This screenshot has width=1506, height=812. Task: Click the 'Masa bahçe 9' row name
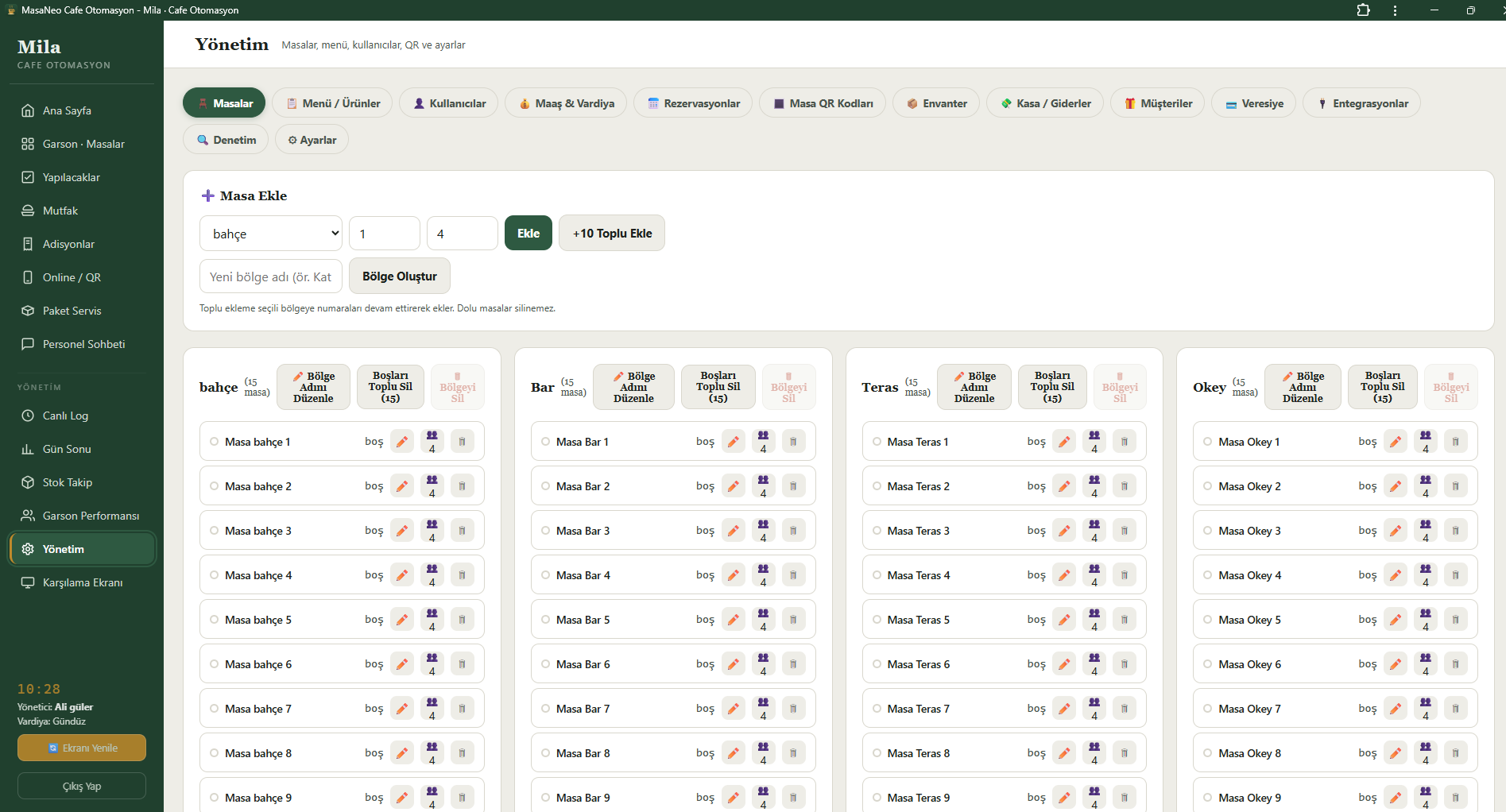pos(258,798)
